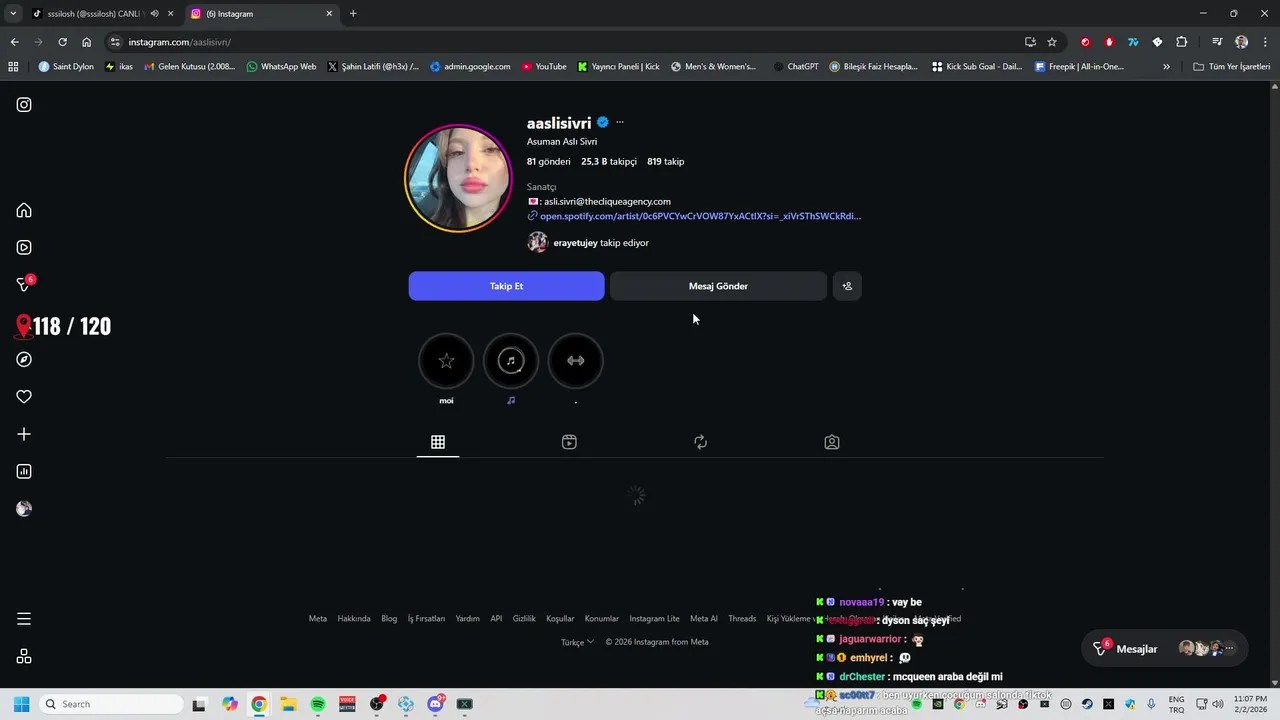Switch to tagged photos tab
1280x720 pixels.
pyautogui.click(x=832, y=442)
